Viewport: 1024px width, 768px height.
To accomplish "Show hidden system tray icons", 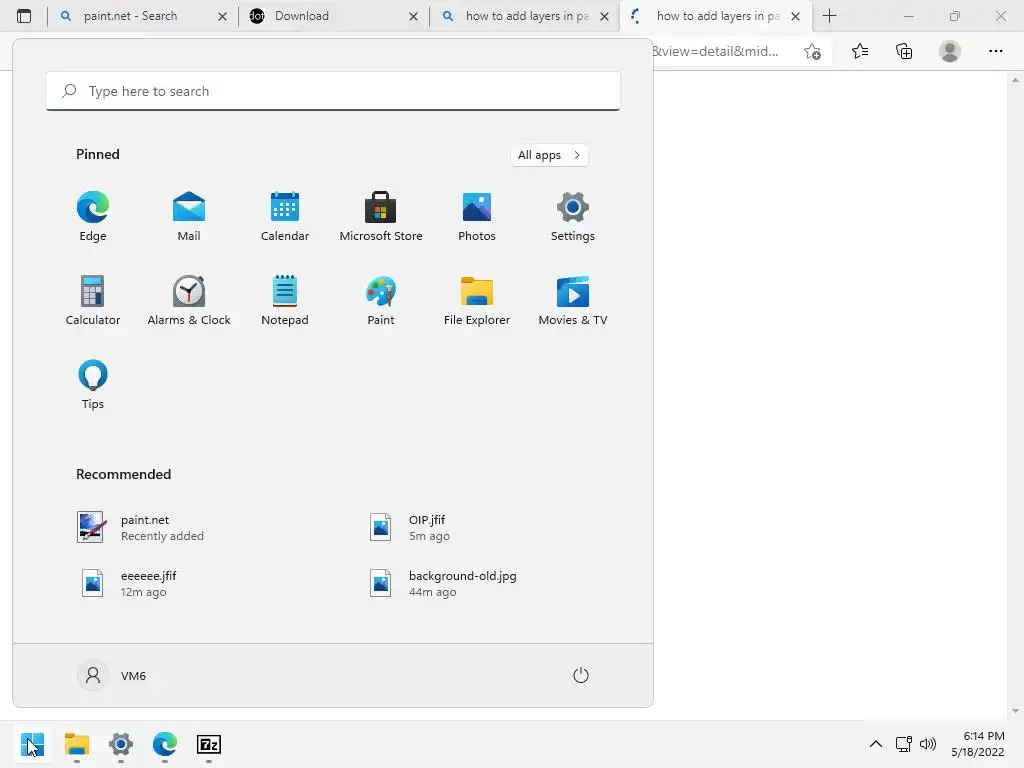I will (876, 744).
